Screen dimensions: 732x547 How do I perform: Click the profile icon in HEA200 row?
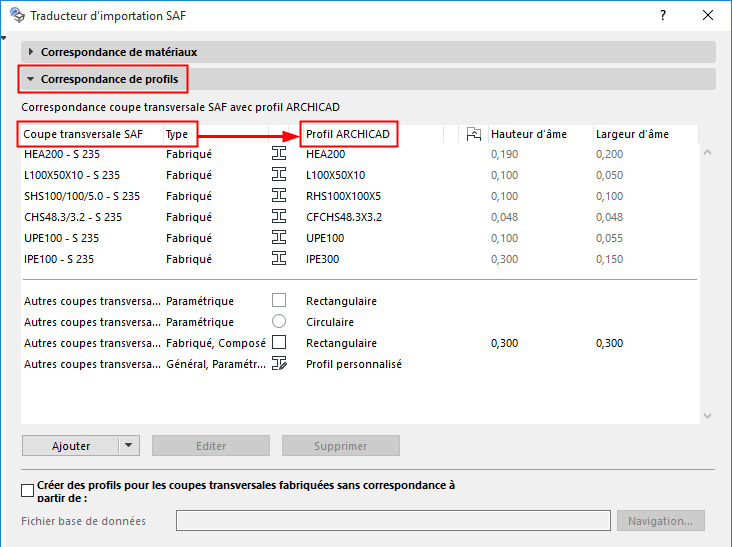point(279,154)
